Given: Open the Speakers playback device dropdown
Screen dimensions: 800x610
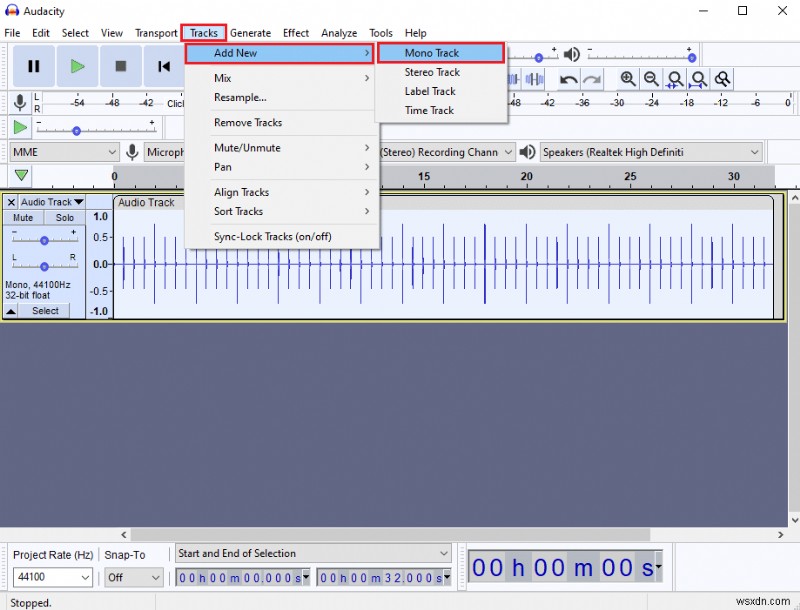Looking at the screenshot, I should click(651, 152).
